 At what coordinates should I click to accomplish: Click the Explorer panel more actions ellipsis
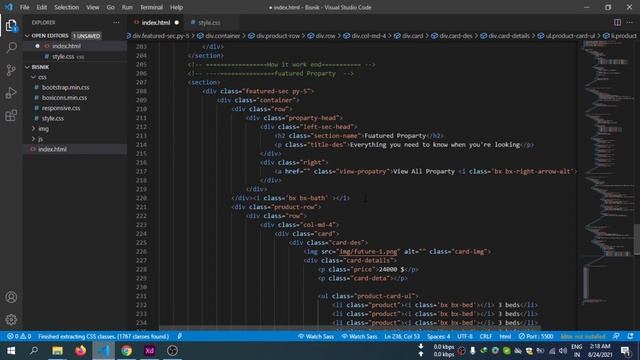point(116,22)
